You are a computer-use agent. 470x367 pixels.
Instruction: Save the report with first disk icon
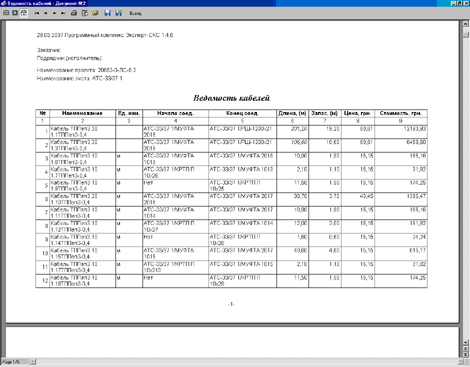(x=107, y=13)
